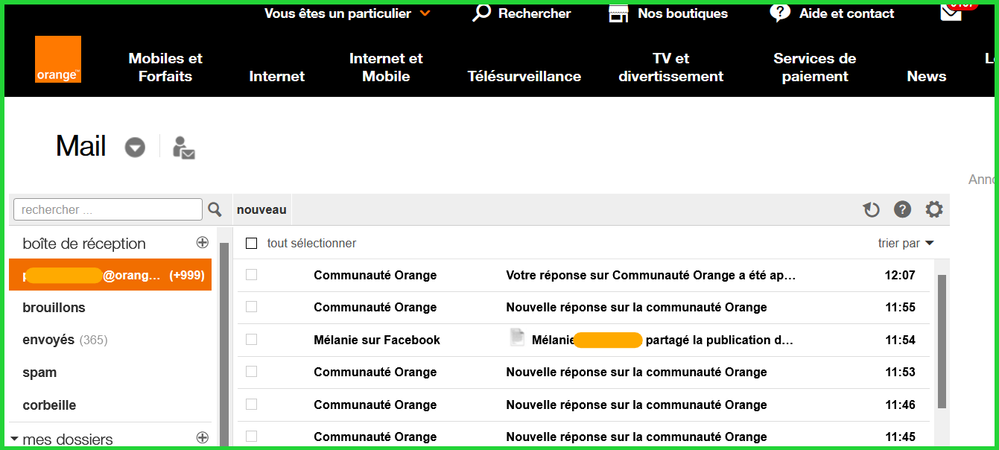
Task: Click the magnifier icon beside Rechercher
Action: (x=482, y=13)
